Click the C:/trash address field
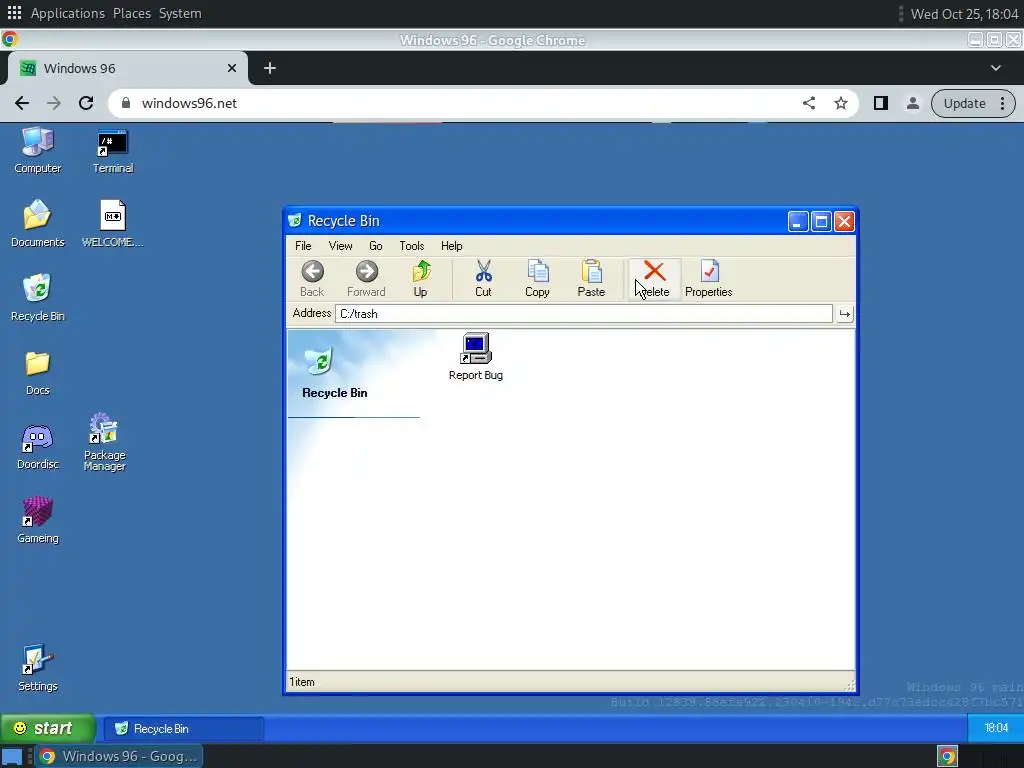 click(584, 314)
